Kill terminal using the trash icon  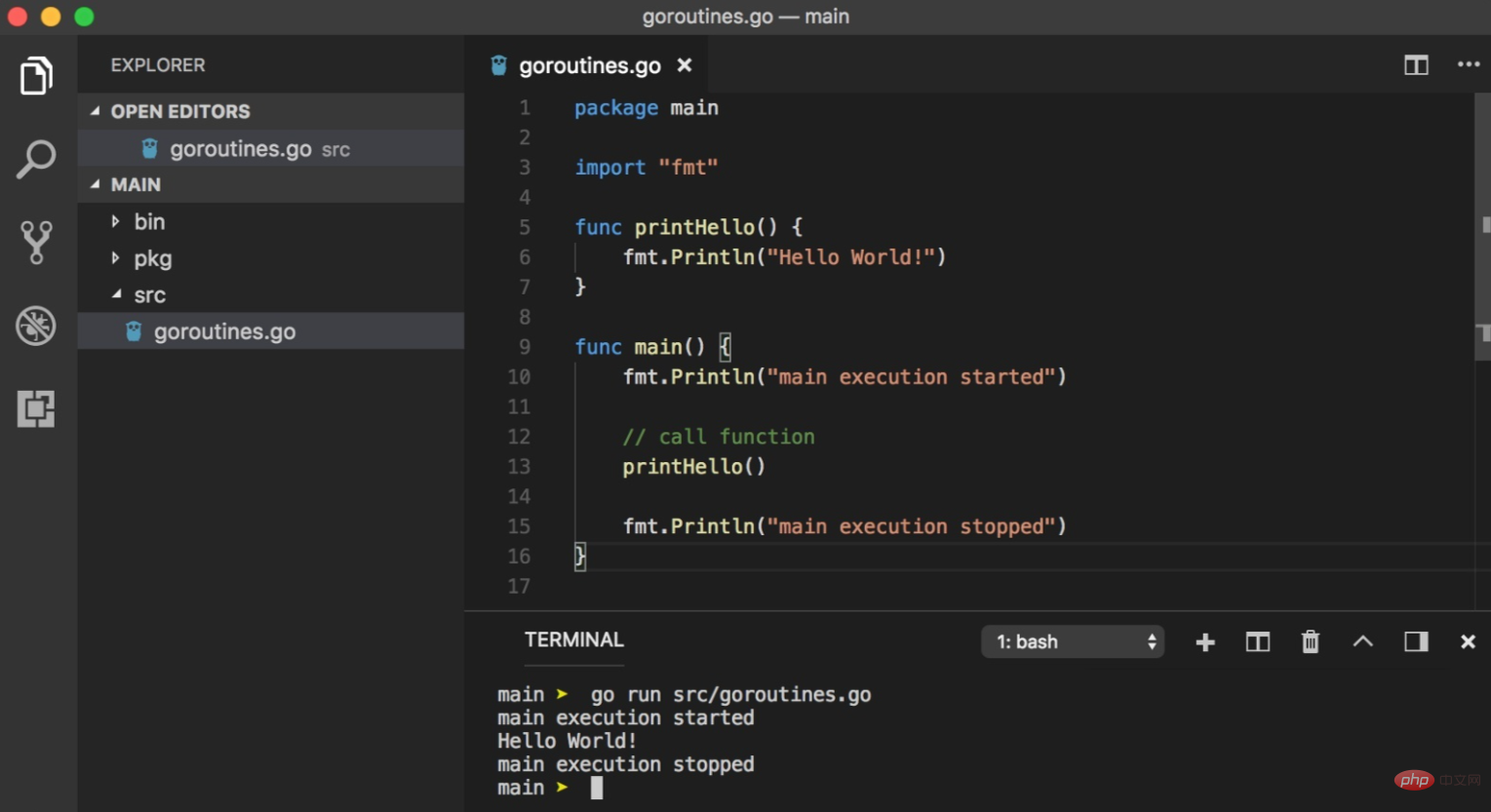[1310, 641]
